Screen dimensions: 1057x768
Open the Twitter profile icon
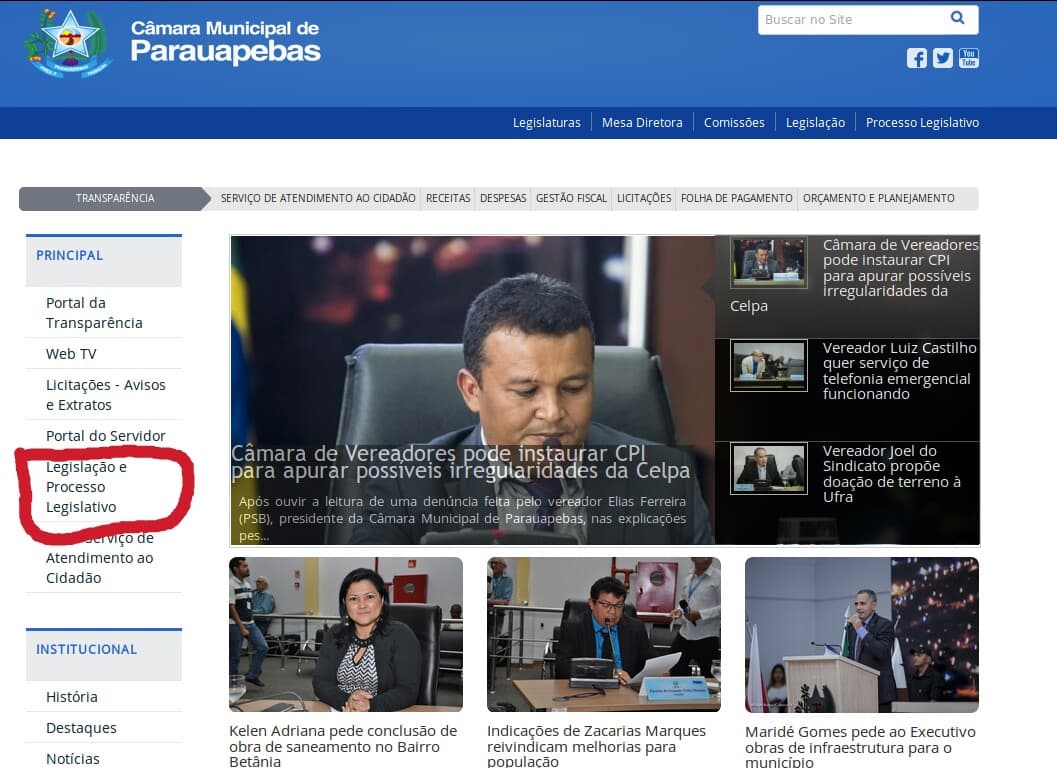tap(942, 58)
